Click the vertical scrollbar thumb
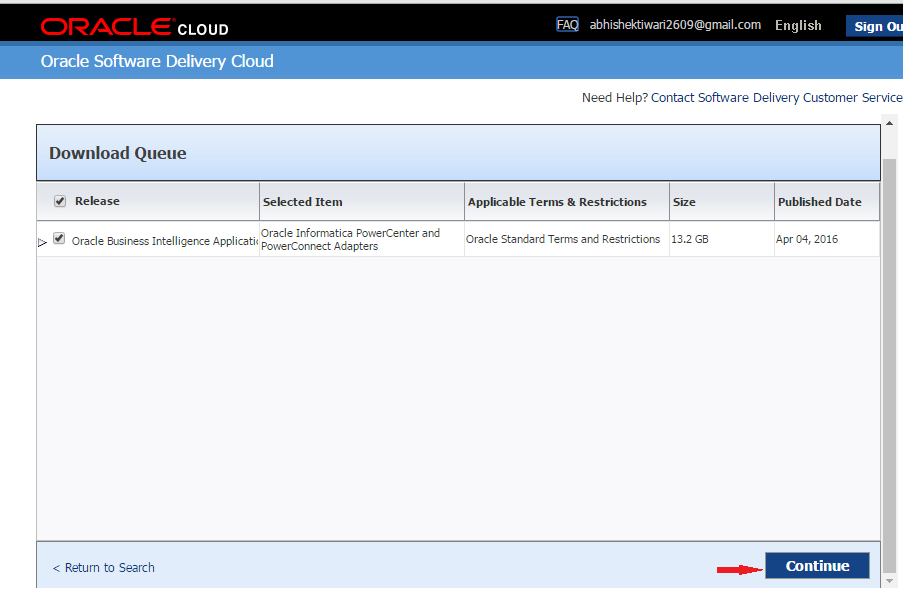The width and height of the screenshot is (905, 591). [889, 364]
